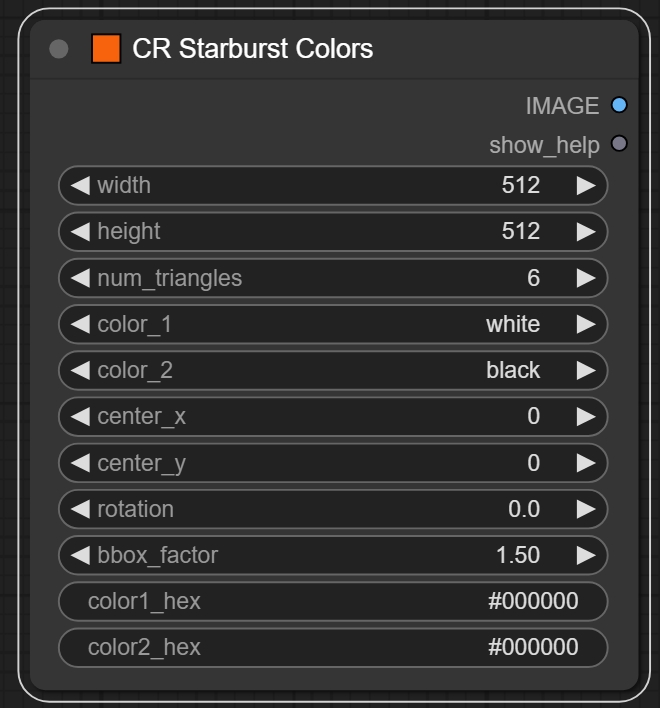
Task: Decrease num_triangles with left arrow
Action: [80, 278]
